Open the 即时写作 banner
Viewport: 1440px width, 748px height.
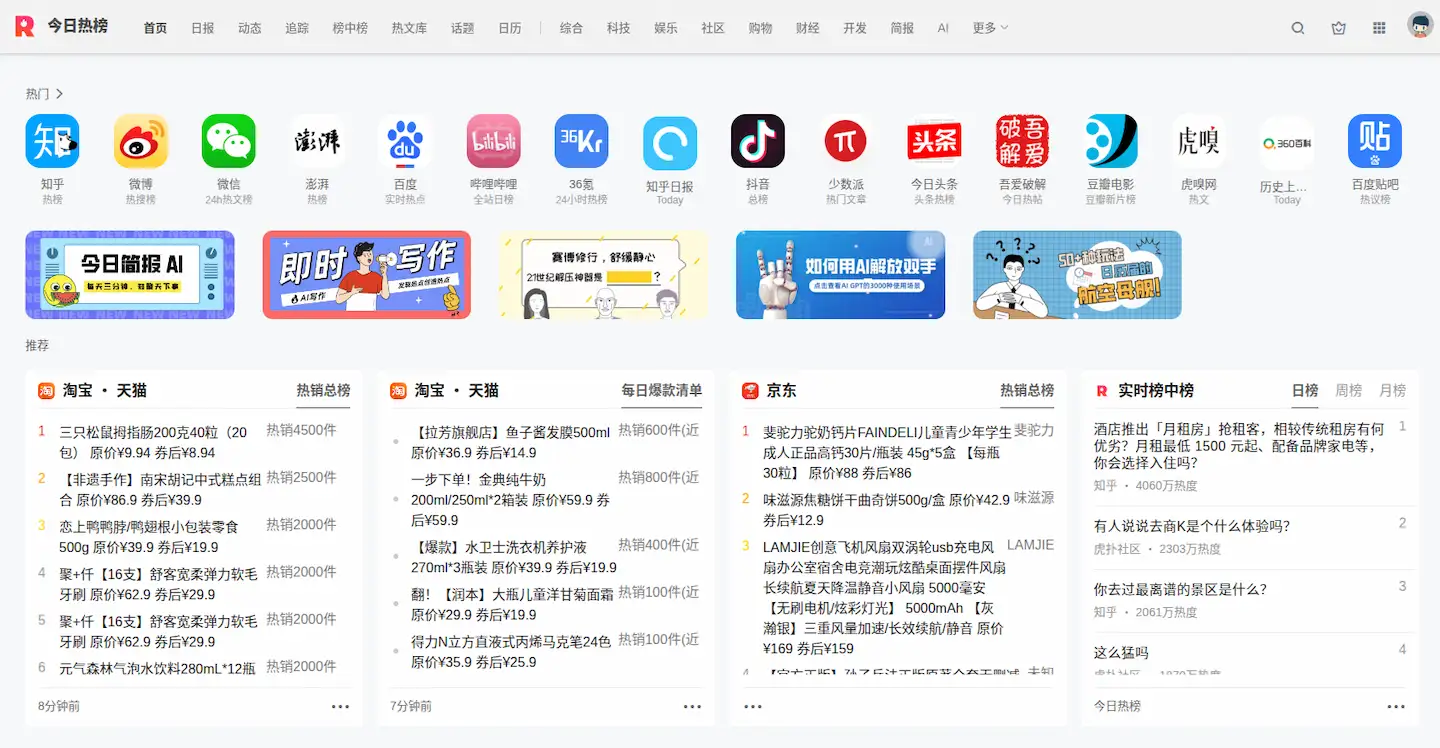click(367, 275)
